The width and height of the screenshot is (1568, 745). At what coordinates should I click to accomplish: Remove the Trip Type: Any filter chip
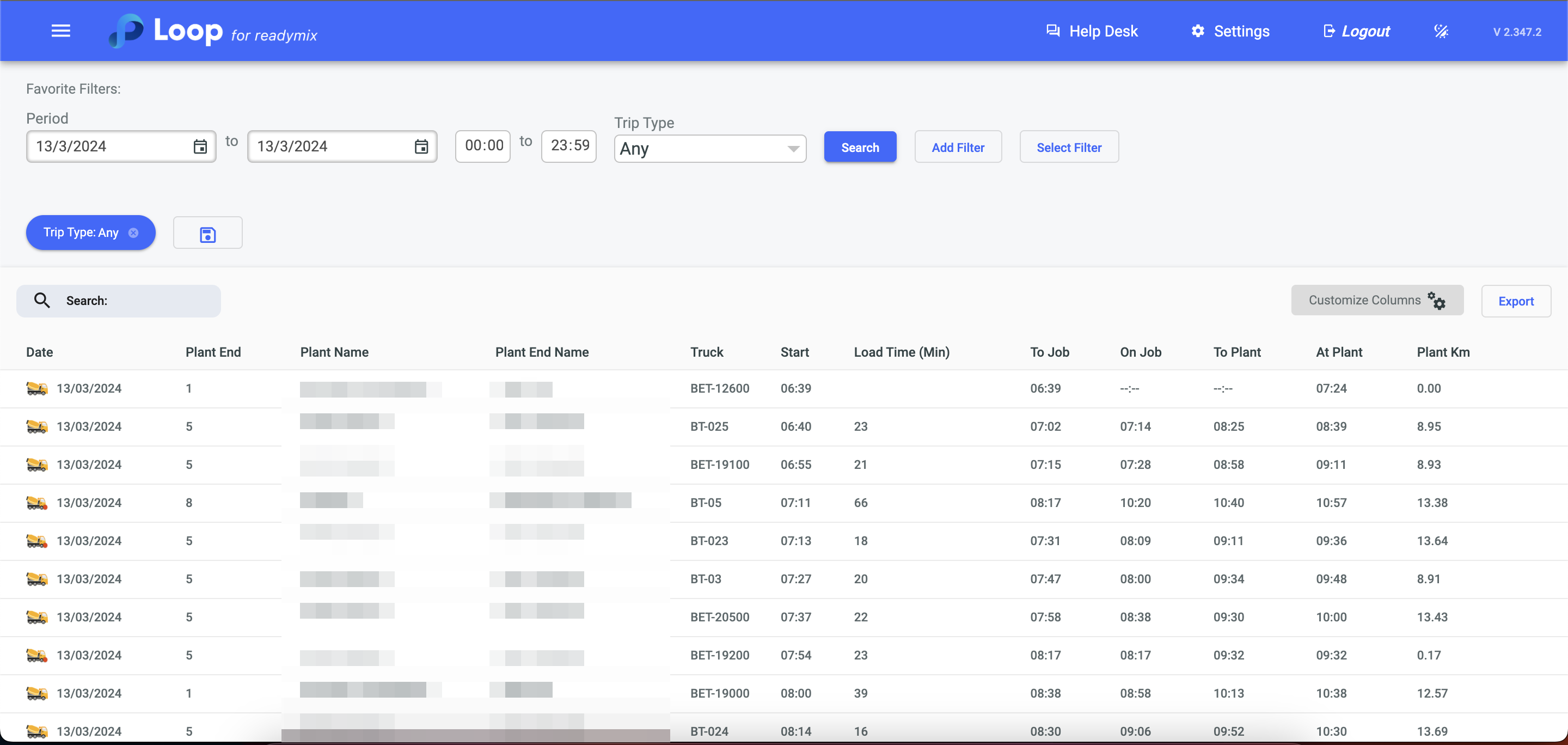133,233
